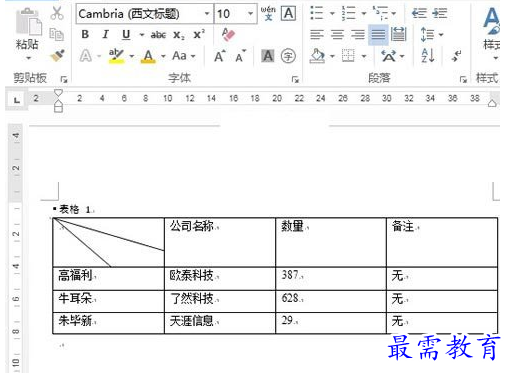The height and width of the screenshot is (379, 509).
Task: Click the Clear Formatting eraser icon
Action: coord(228,34)
